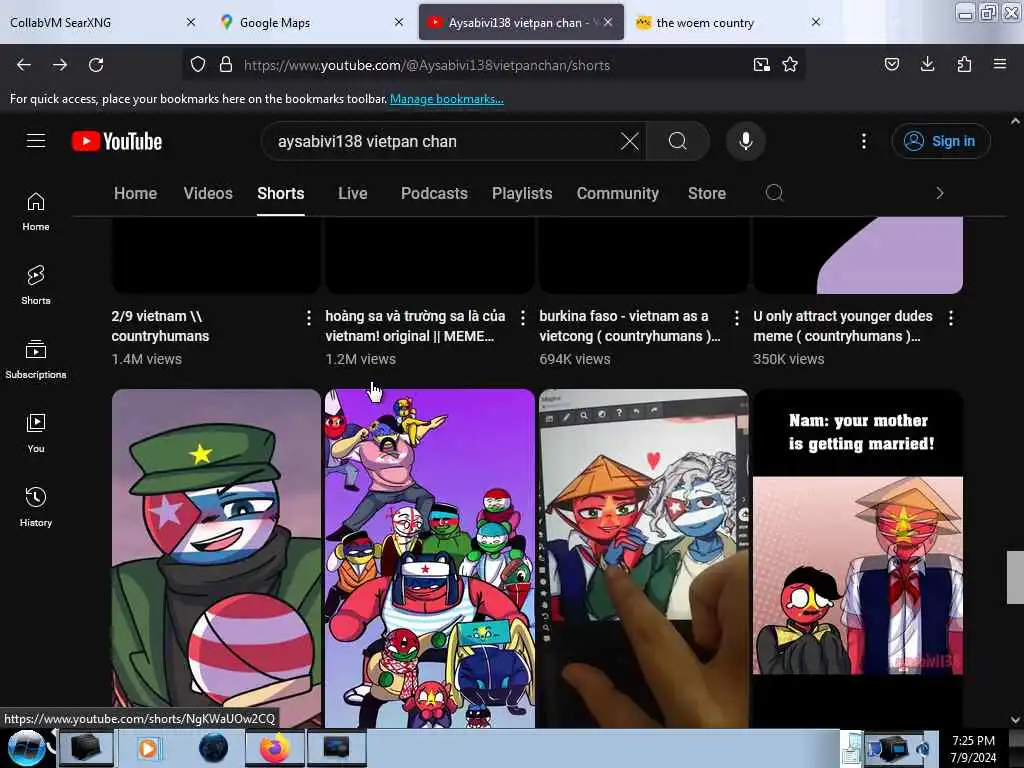Open the Store channel tab
This screenshot has height=768, width=1024.
pos(707,193)
